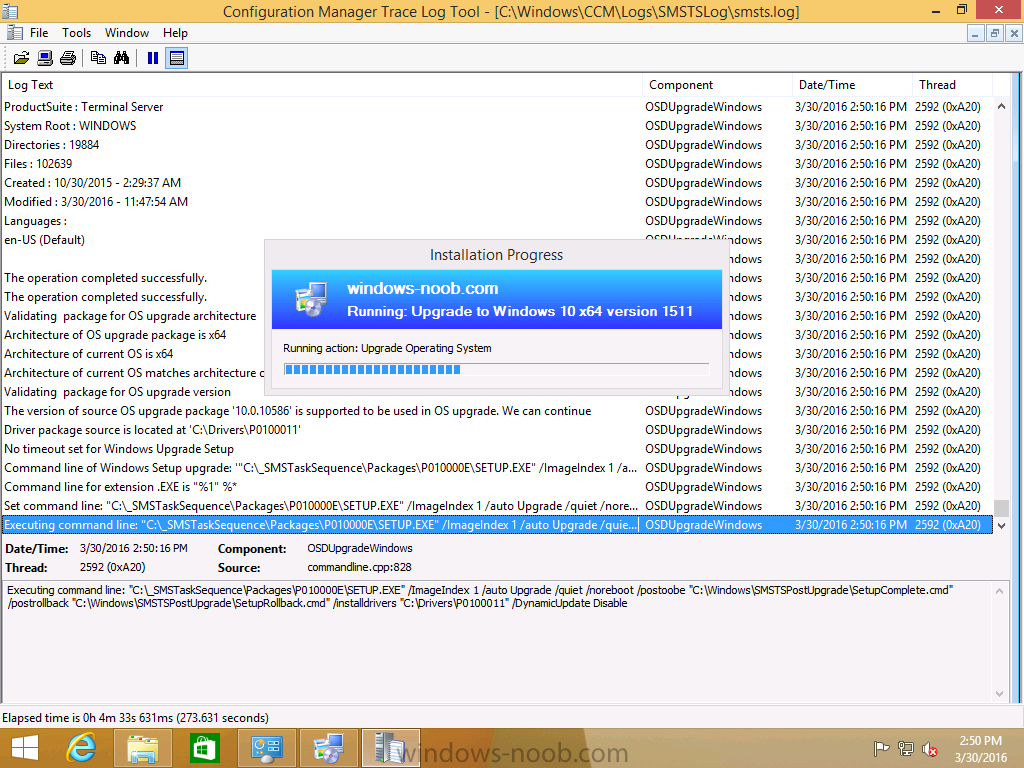Select row starting 'Set command line:'

[498, 505]
